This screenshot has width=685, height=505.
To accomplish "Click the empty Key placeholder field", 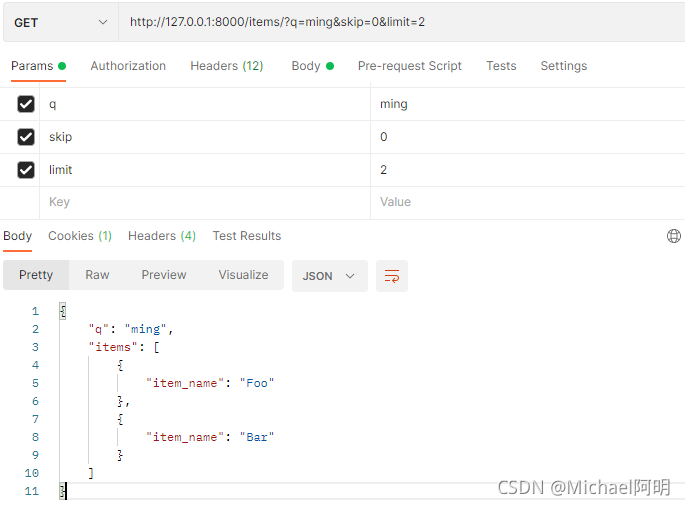I will pyautogui.click(x=205, y=202).
